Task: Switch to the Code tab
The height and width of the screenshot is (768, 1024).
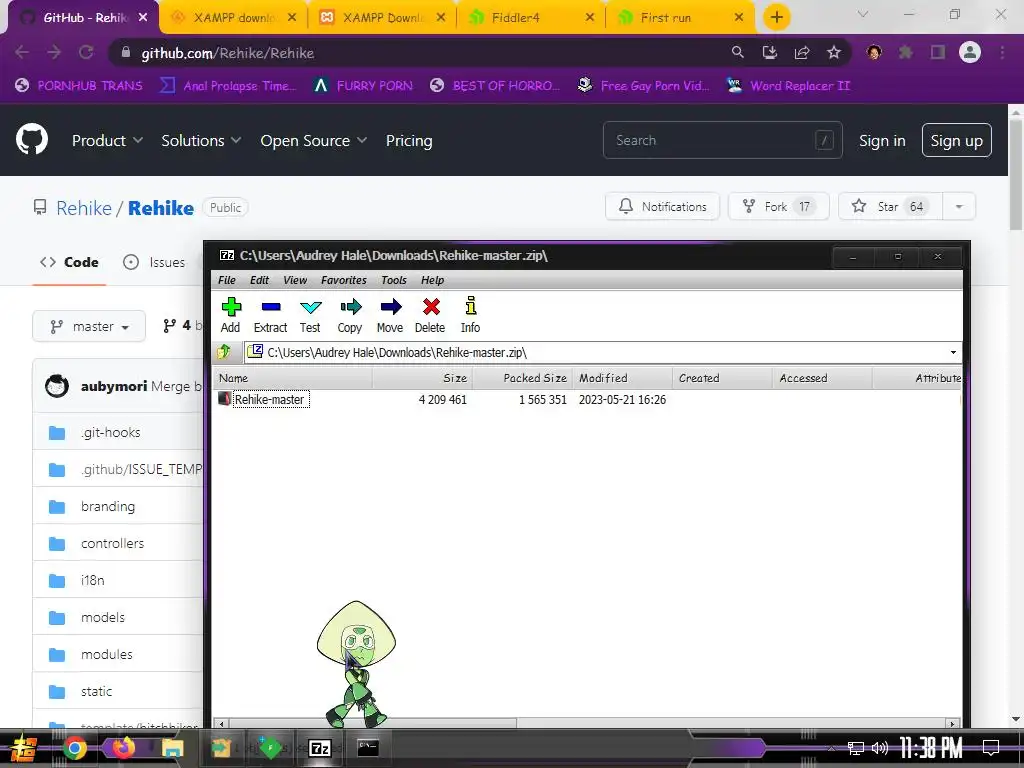Action: coord(69,262)
